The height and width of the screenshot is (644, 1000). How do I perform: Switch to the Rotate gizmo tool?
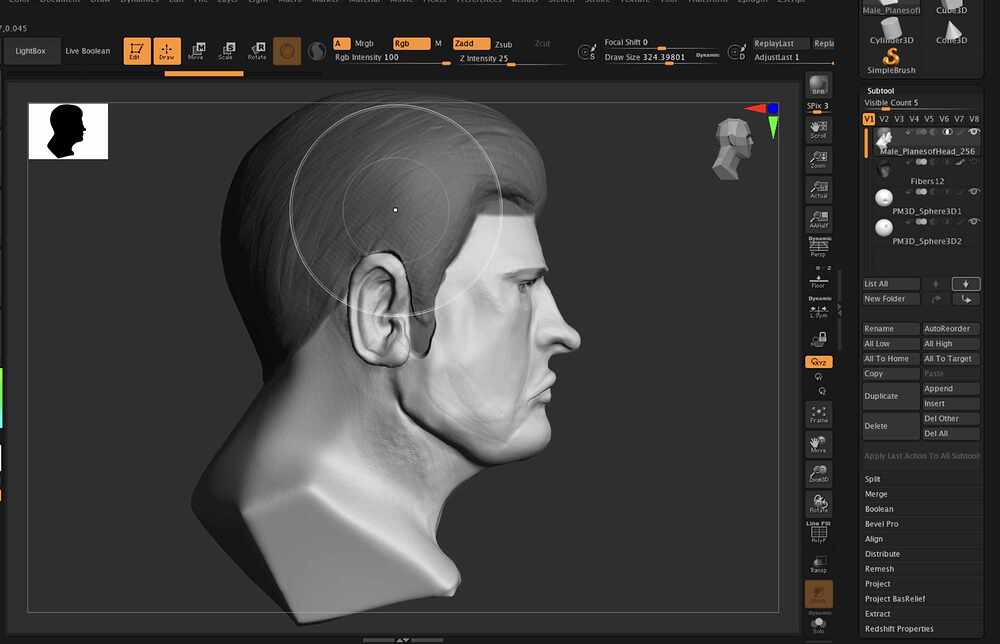point(257,51)
